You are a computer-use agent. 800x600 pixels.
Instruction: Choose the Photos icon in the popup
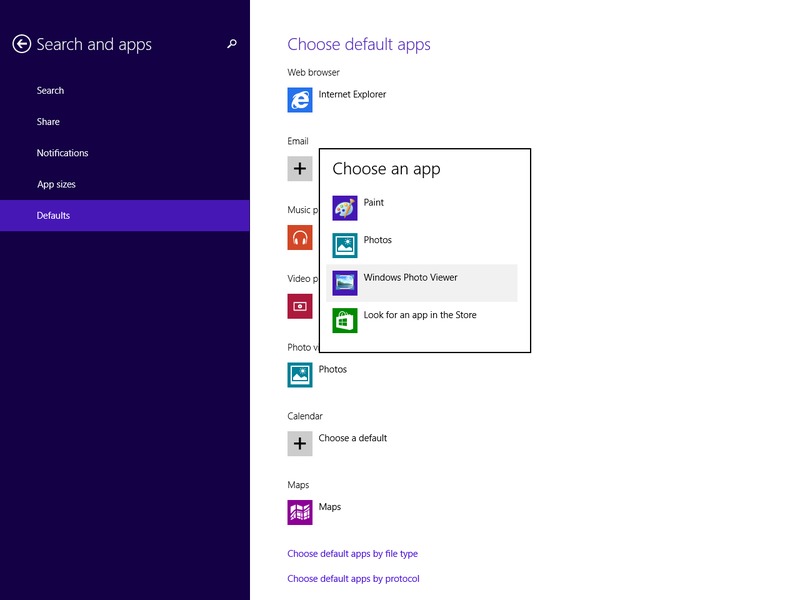click(345, 245)
